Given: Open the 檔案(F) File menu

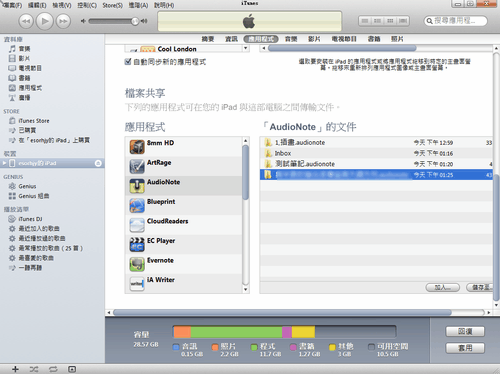Looking at the screenshot, I should (x=12, y=5).
